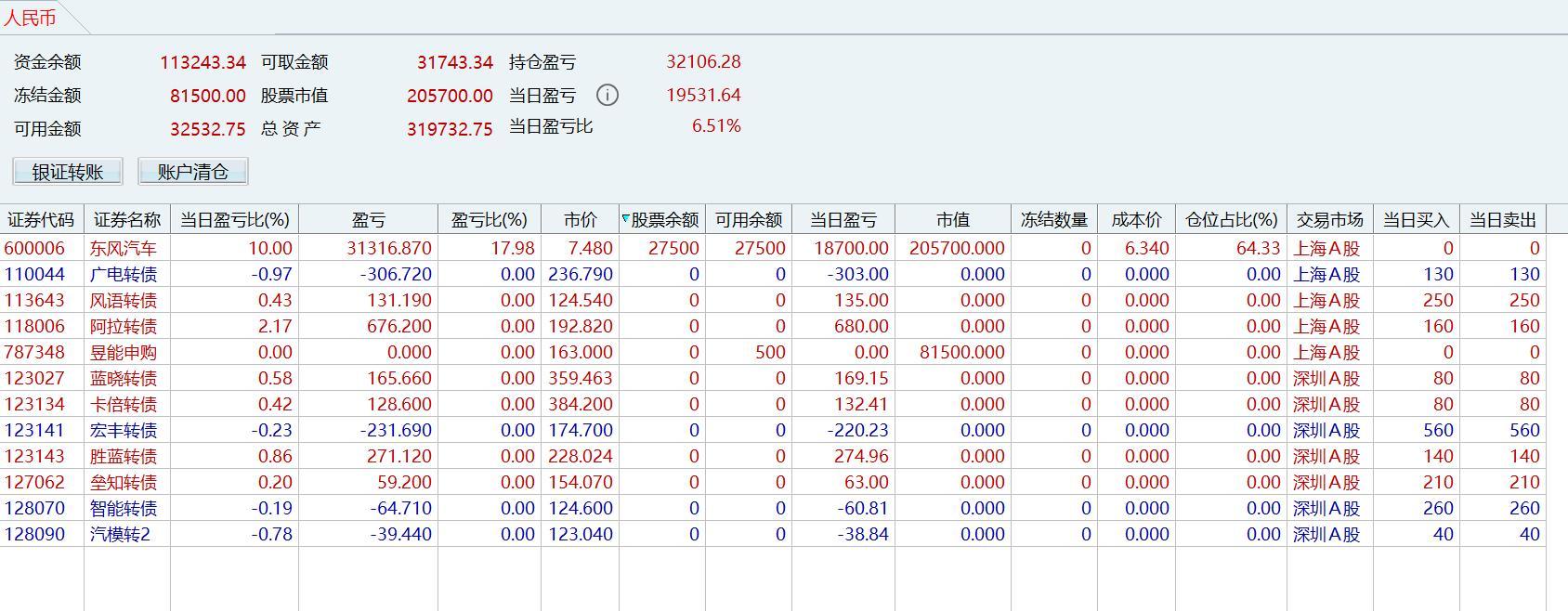1568x611 pixels.
Task: Select the 垒知转债 row name
Action: tap(124, 482)
